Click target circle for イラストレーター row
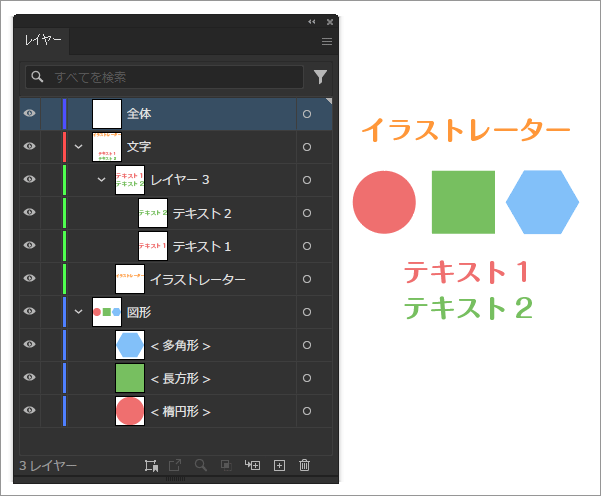The width and height of the screenshot is (601, 496). pos(307,279)
